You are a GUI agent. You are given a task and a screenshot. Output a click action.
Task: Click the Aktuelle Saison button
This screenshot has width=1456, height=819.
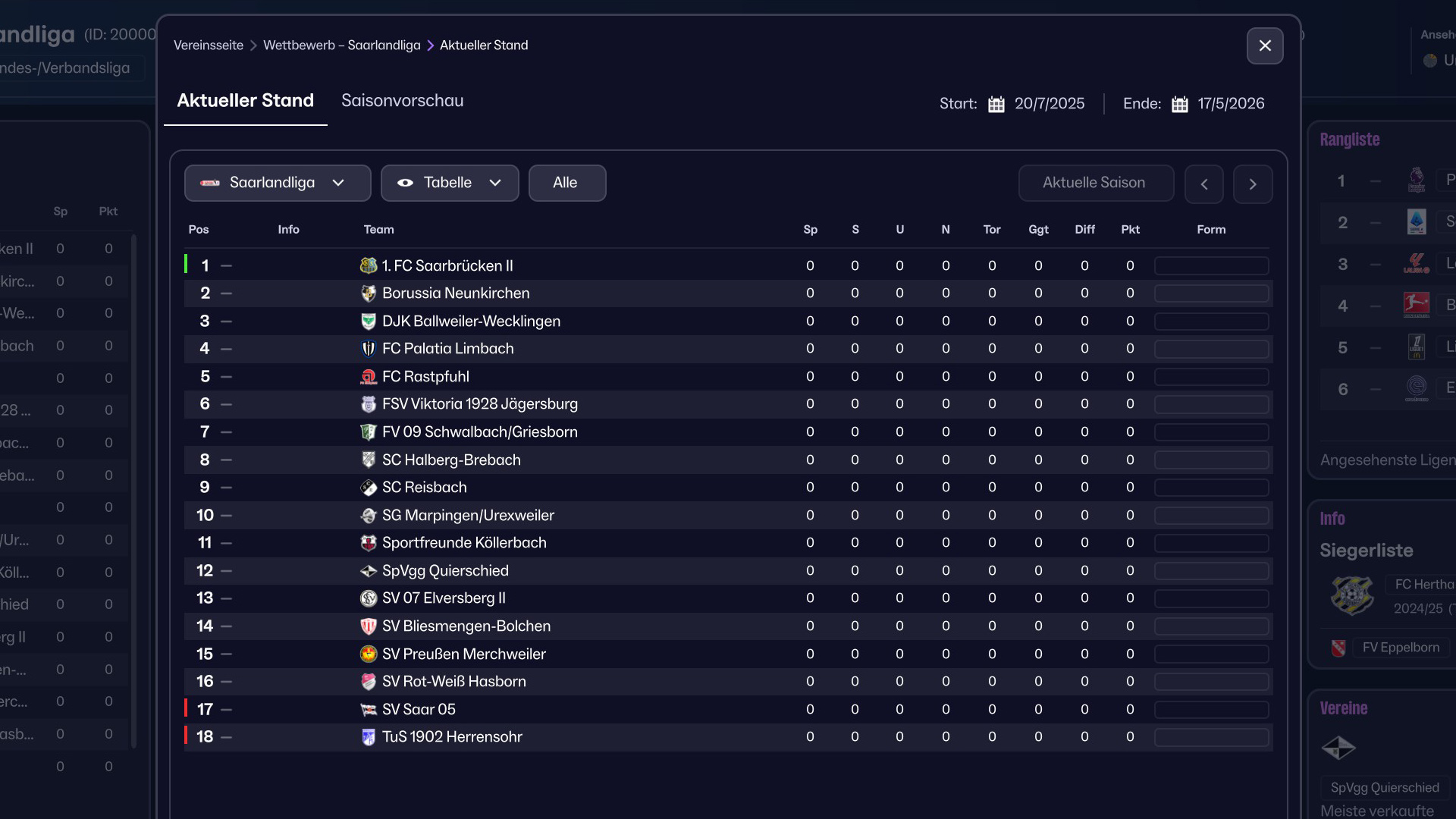coord(1095,183)
